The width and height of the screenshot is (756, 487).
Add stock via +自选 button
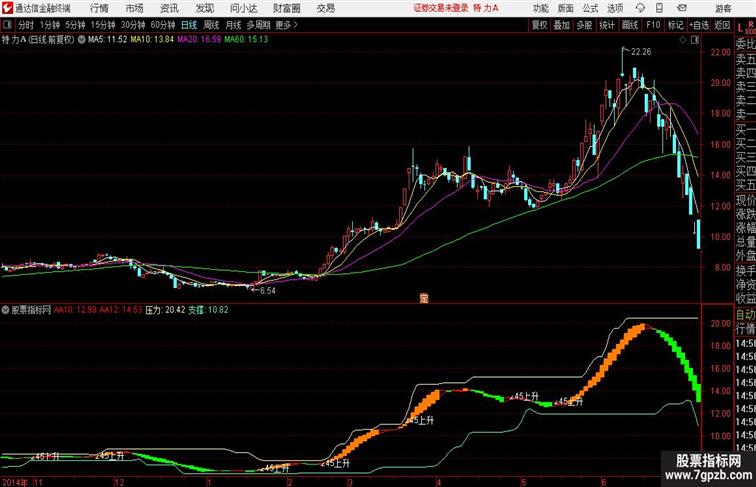699,25
